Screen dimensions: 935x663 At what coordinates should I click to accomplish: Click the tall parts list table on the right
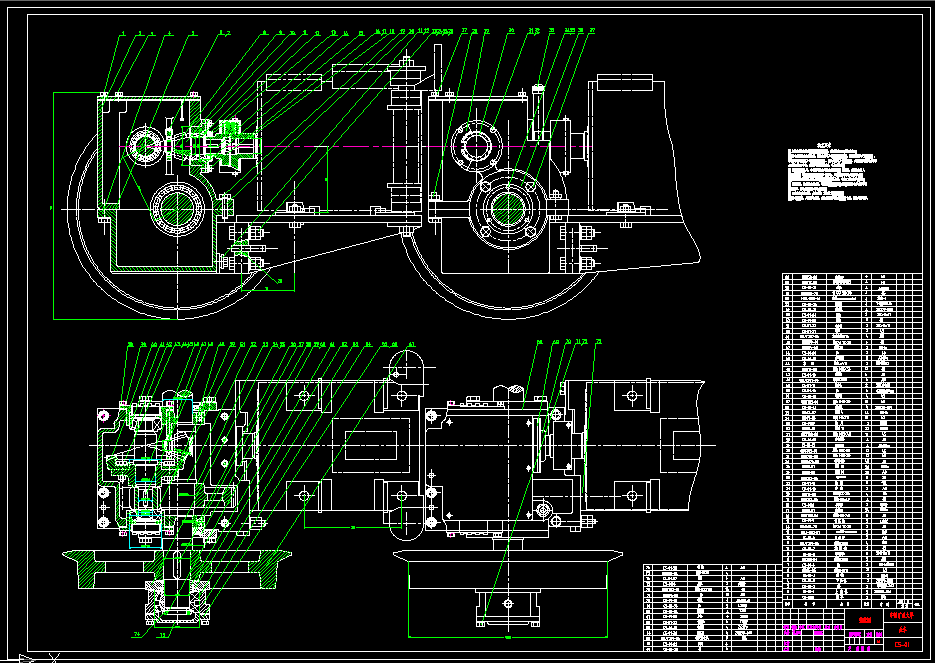[852, 441]
